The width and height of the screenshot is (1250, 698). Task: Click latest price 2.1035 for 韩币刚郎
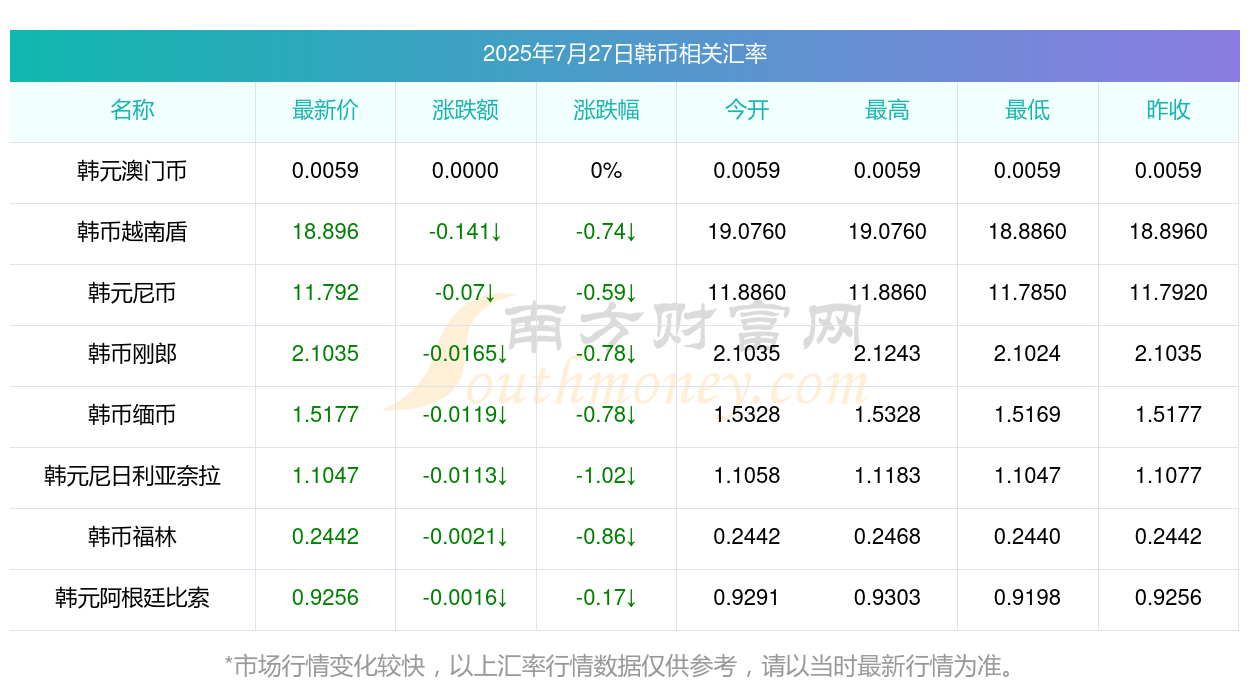(325, 354)
